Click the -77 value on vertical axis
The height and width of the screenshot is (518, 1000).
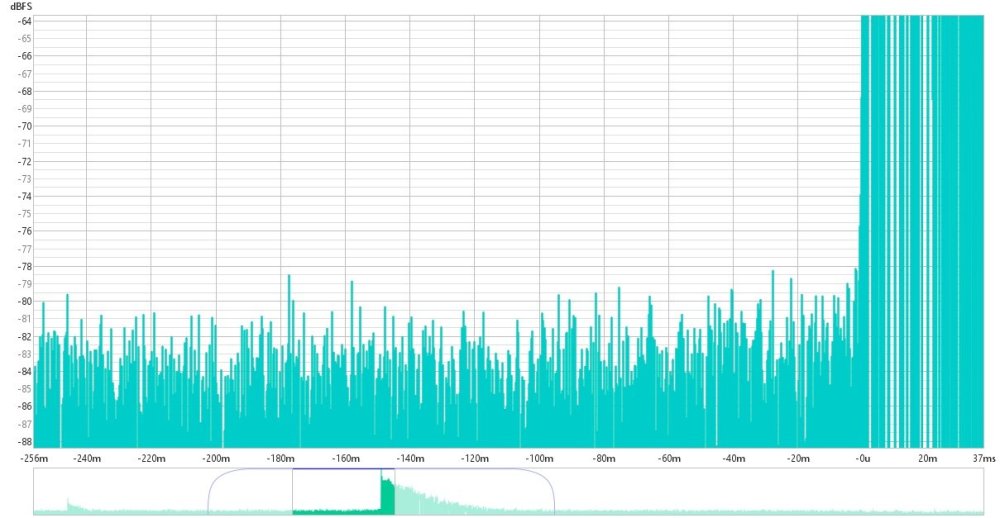[24, 249]
